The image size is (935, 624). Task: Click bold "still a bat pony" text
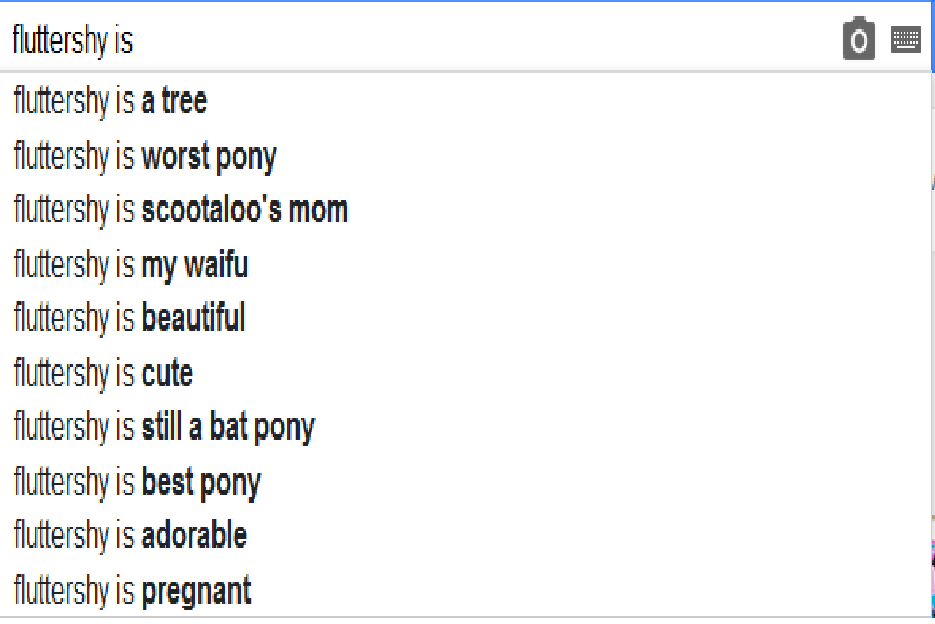coord(228,427)
